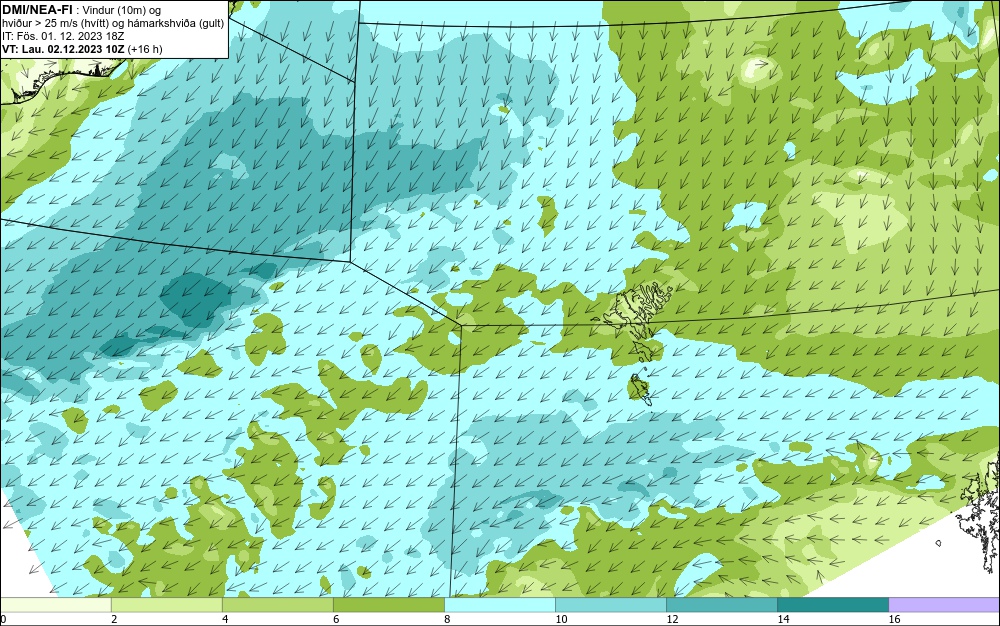This screenshot has width=1000, height=626.
Task: Click the 8–10 m/s pale cyan swatch
Action: coord(499,604)
